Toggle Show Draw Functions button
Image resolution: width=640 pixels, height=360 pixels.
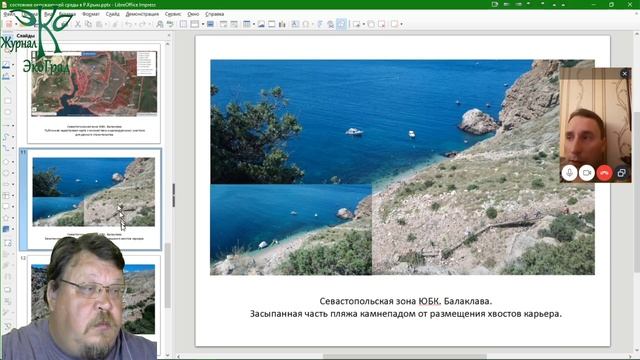341,24
